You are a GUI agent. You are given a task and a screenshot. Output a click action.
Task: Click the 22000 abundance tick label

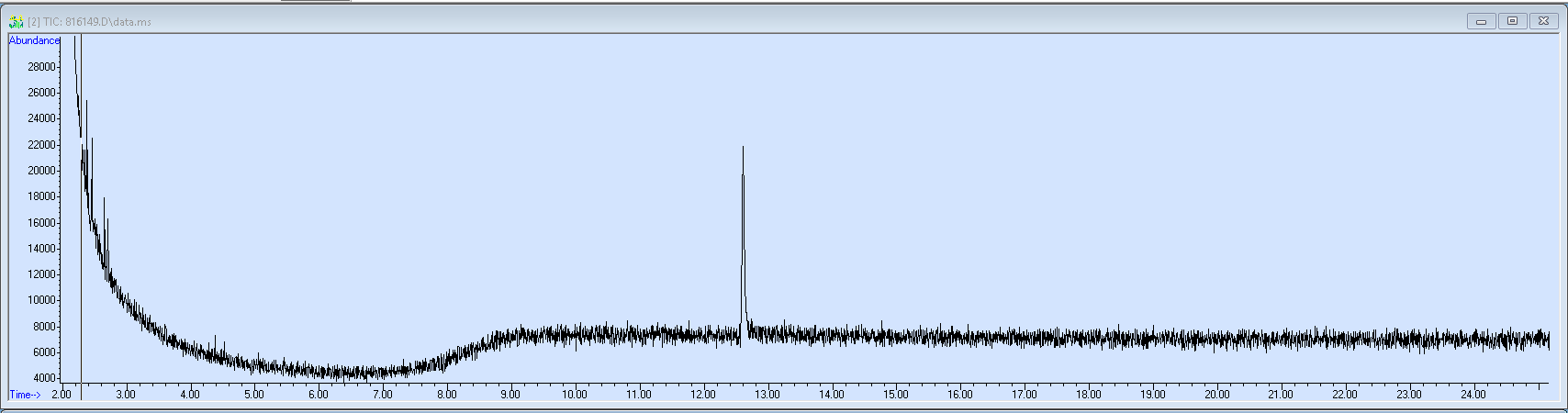click(41, 145)
